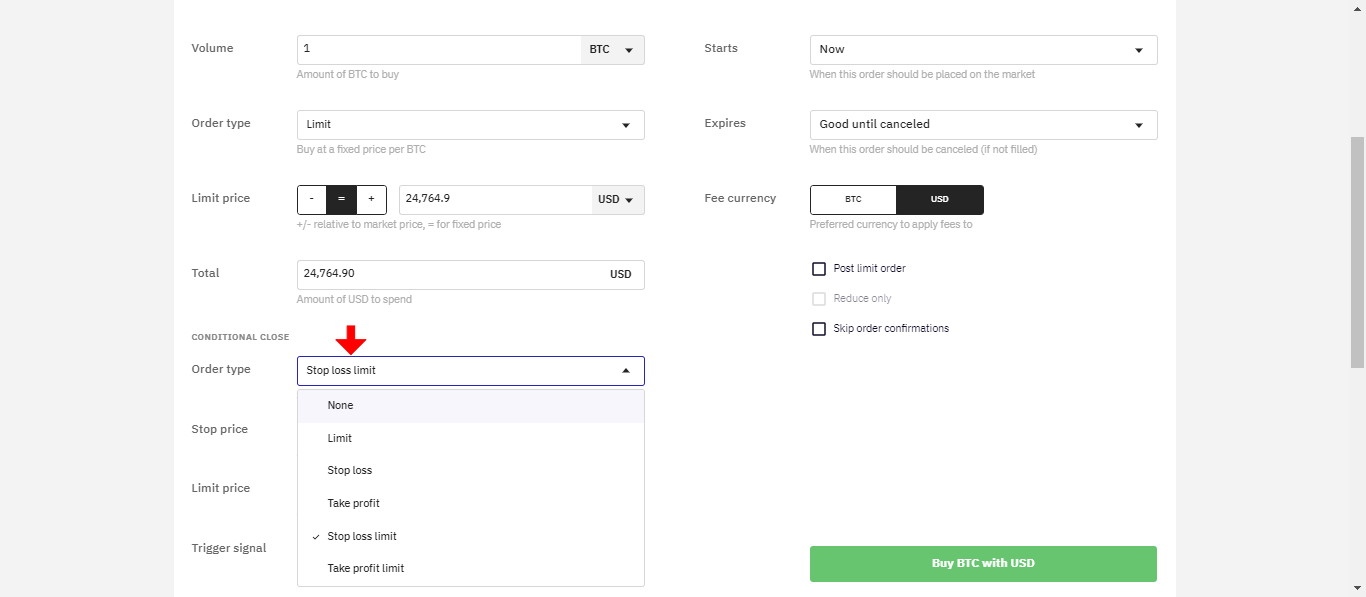Set fee currency to USD
Viewport: 1366px width, 597px height.
click(x=940, y=200)
